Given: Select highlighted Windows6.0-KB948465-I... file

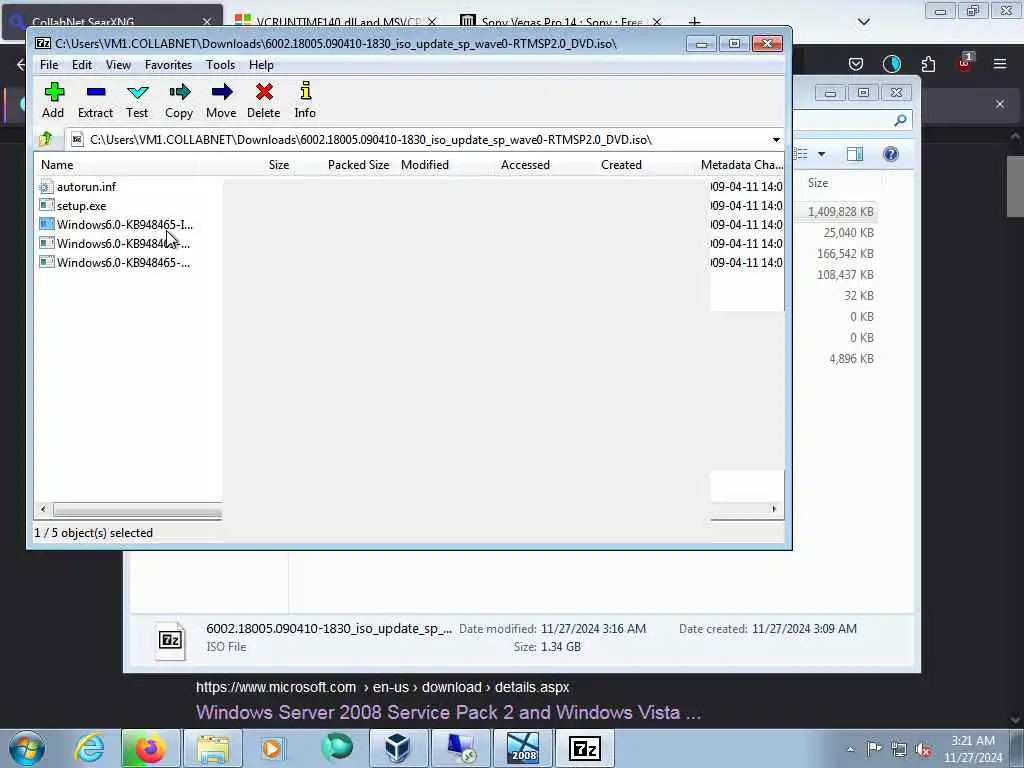Looking at the screenshot, I should coord(125,225).
